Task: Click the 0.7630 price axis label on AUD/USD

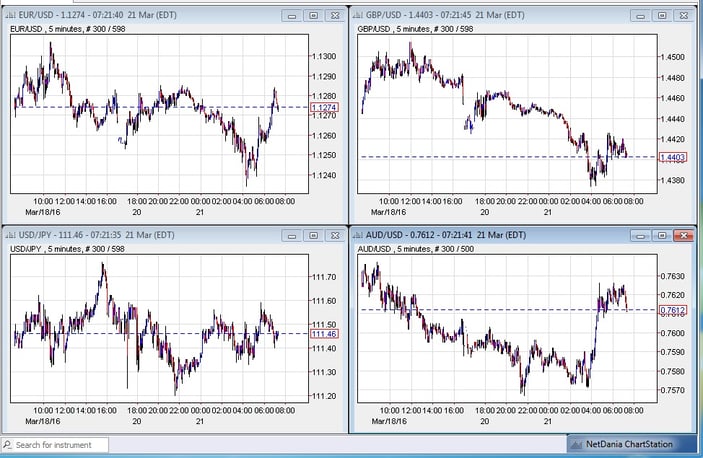Action: point(673,276)
